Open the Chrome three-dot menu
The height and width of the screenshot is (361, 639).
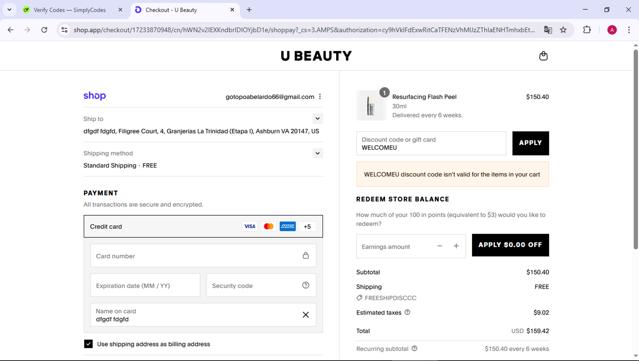coord(629,30)
